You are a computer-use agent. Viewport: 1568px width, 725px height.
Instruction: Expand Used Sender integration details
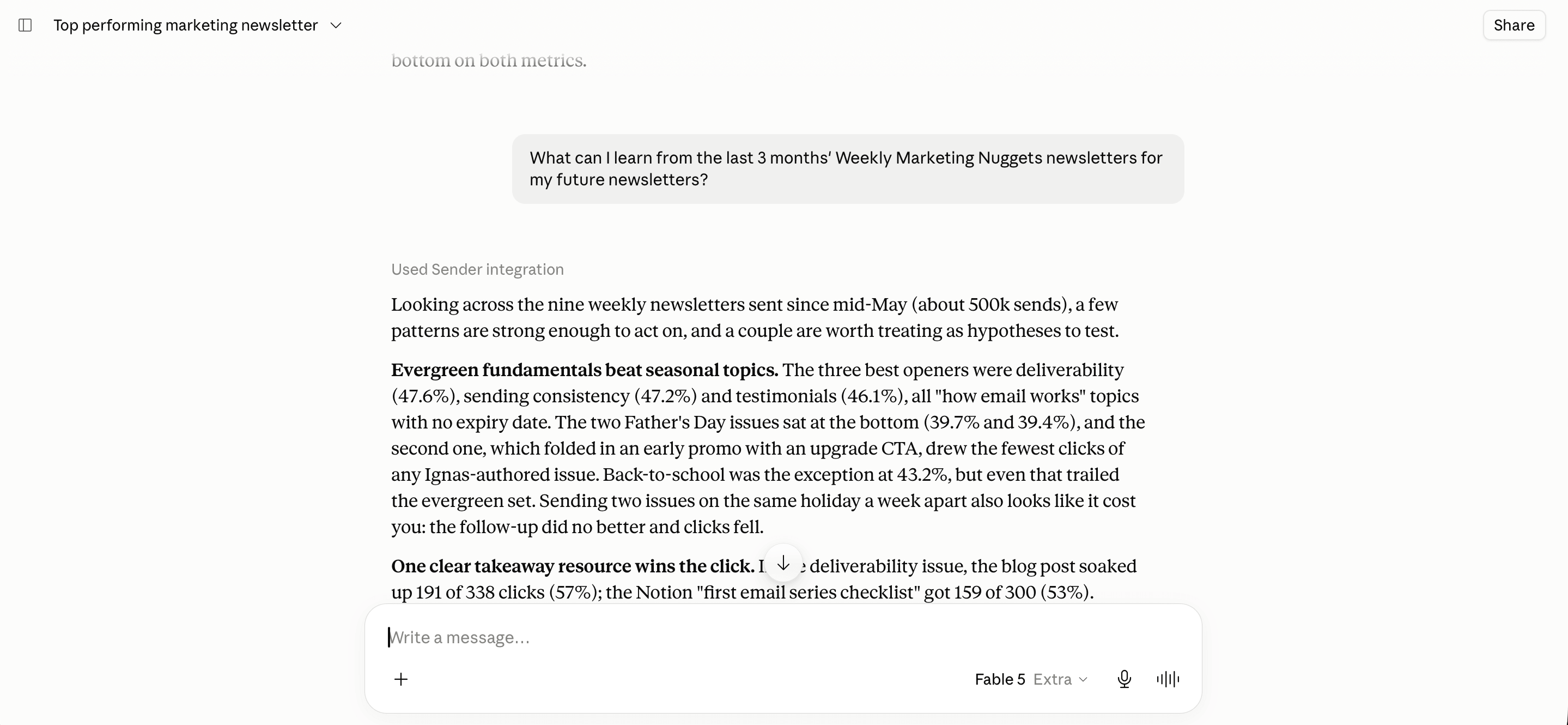pos(477,269)
